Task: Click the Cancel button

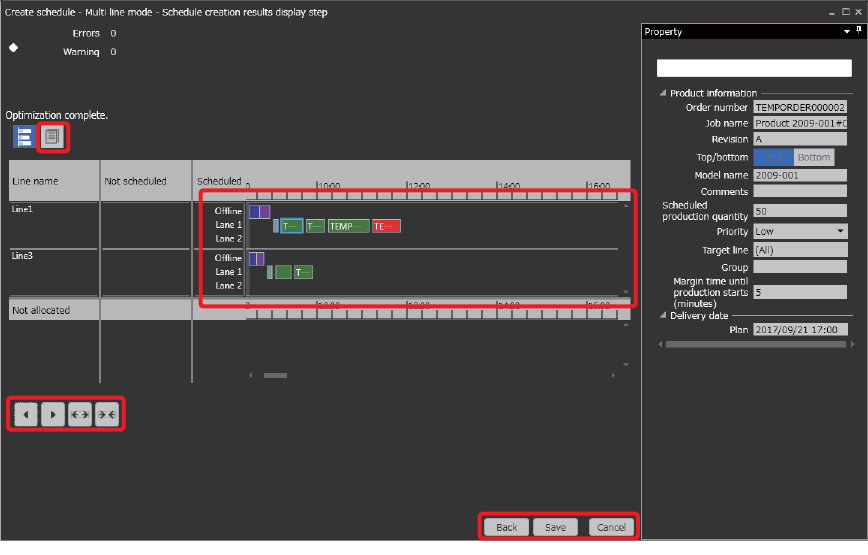Action: pos(611,527)
